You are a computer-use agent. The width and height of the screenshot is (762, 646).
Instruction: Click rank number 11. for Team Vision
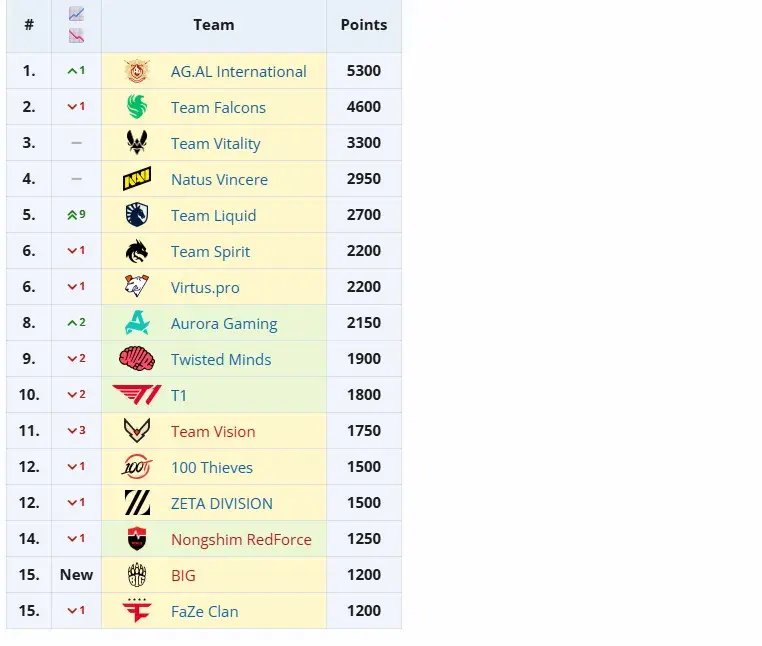point(29,431)
